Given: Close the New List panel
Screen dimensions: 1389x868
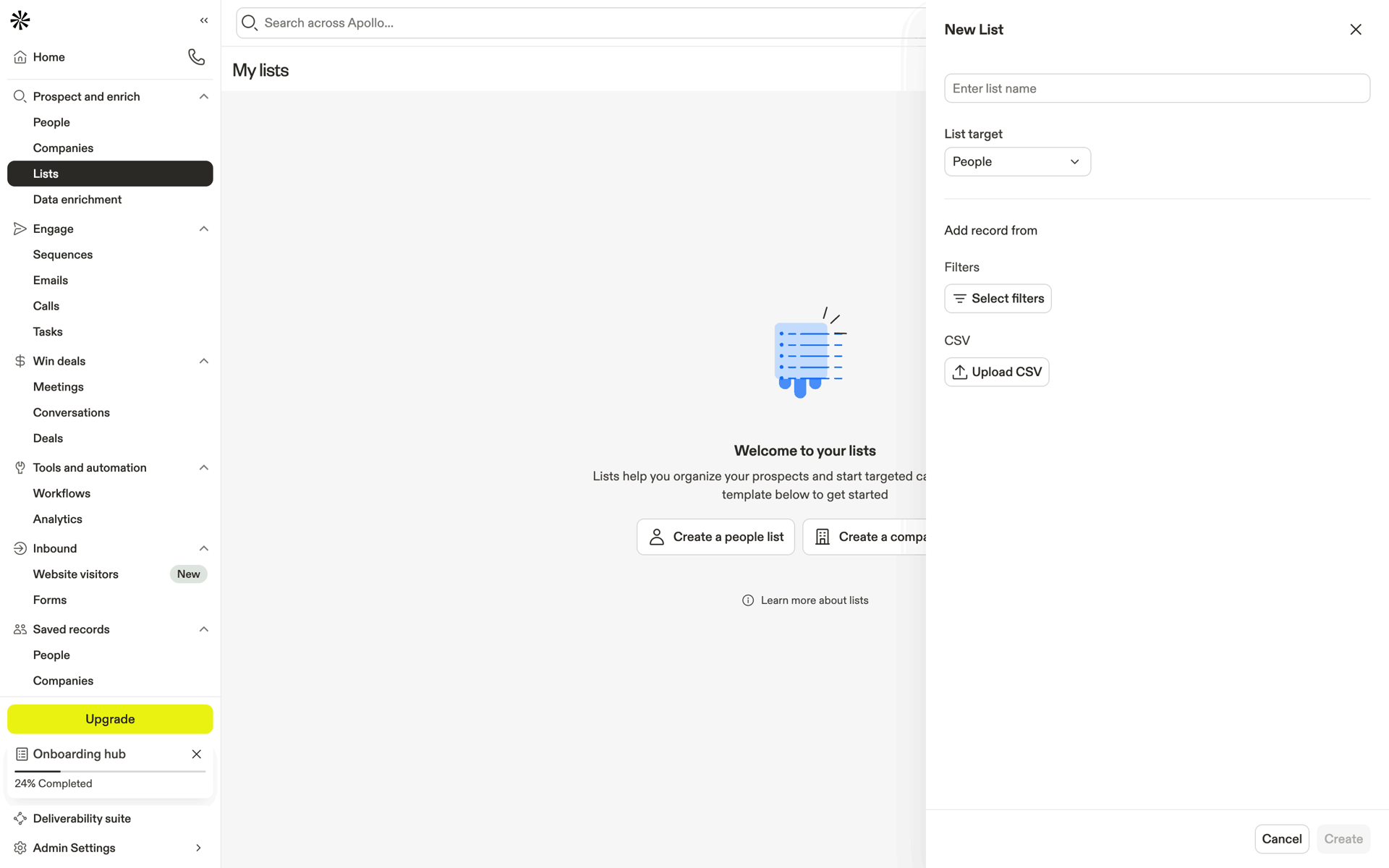Looking at the screenshot, I should (1355, 30).
